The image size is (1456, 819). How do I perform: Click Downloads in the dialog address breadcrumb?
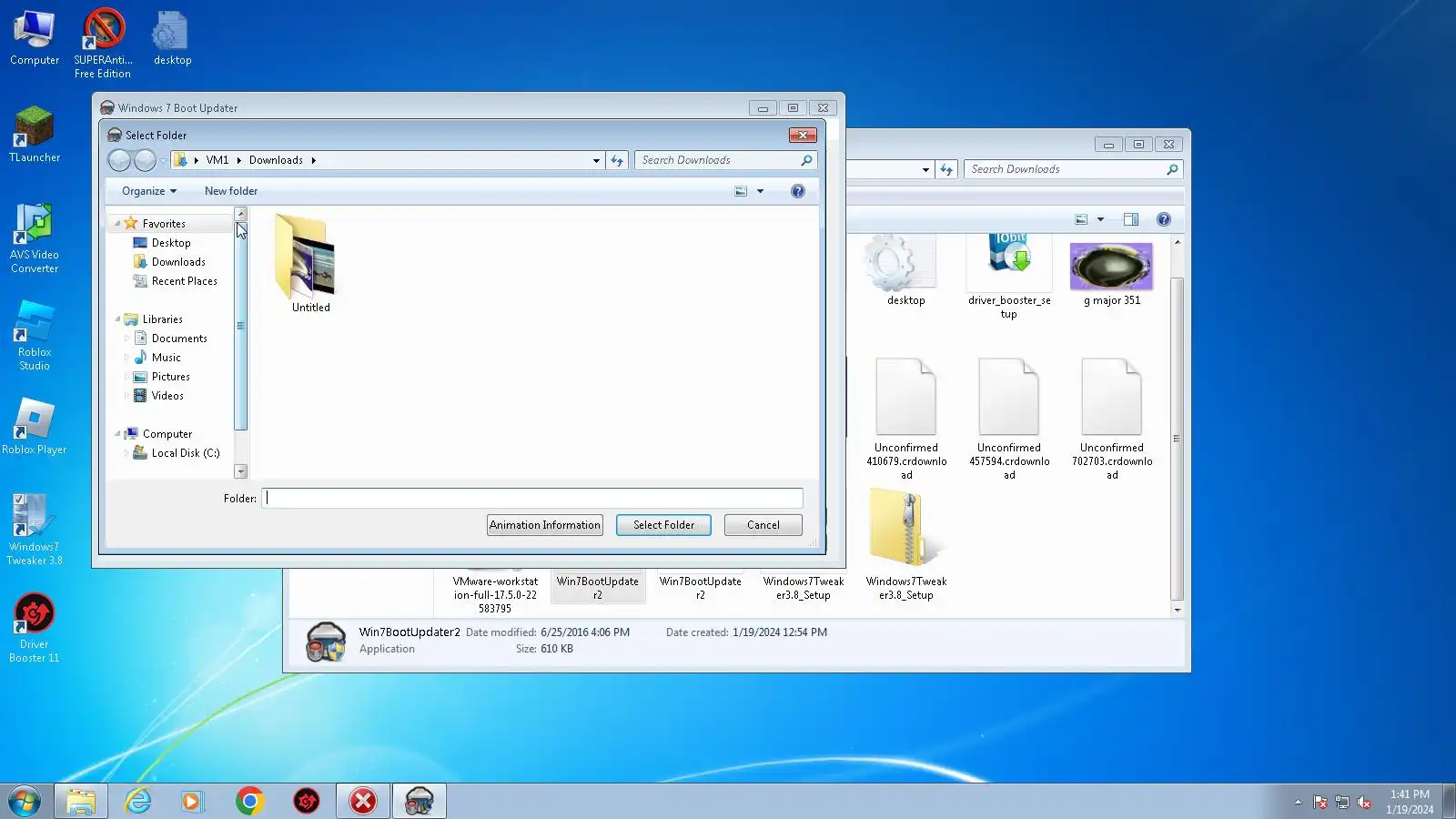(276, 160)
